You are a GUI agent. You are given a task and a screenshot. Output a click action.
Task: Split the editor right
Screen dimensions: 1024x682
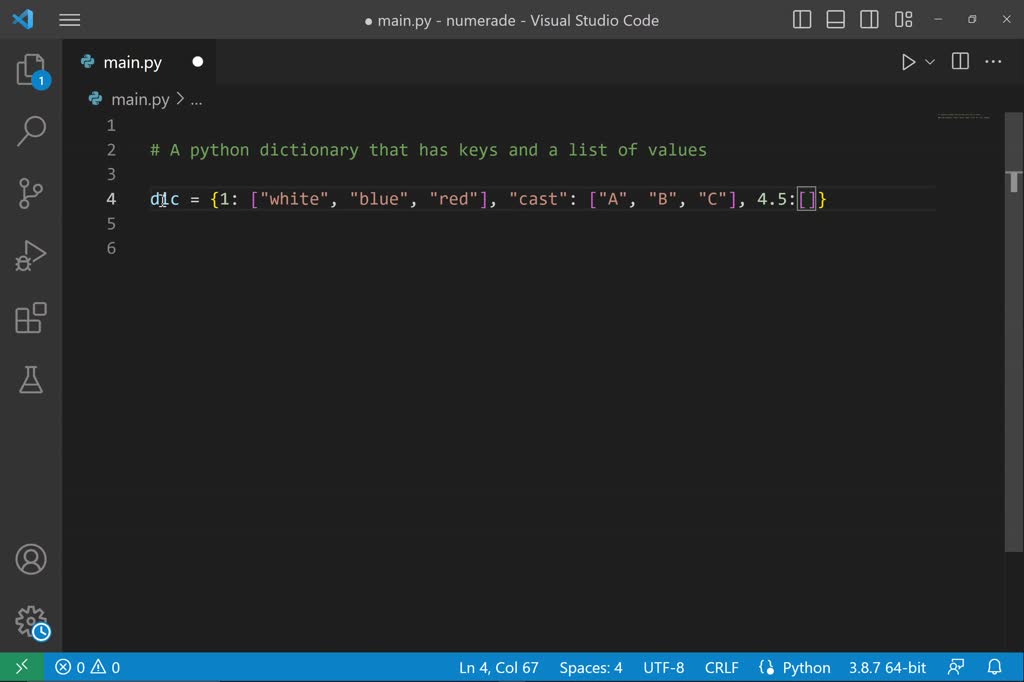point(960,61)
